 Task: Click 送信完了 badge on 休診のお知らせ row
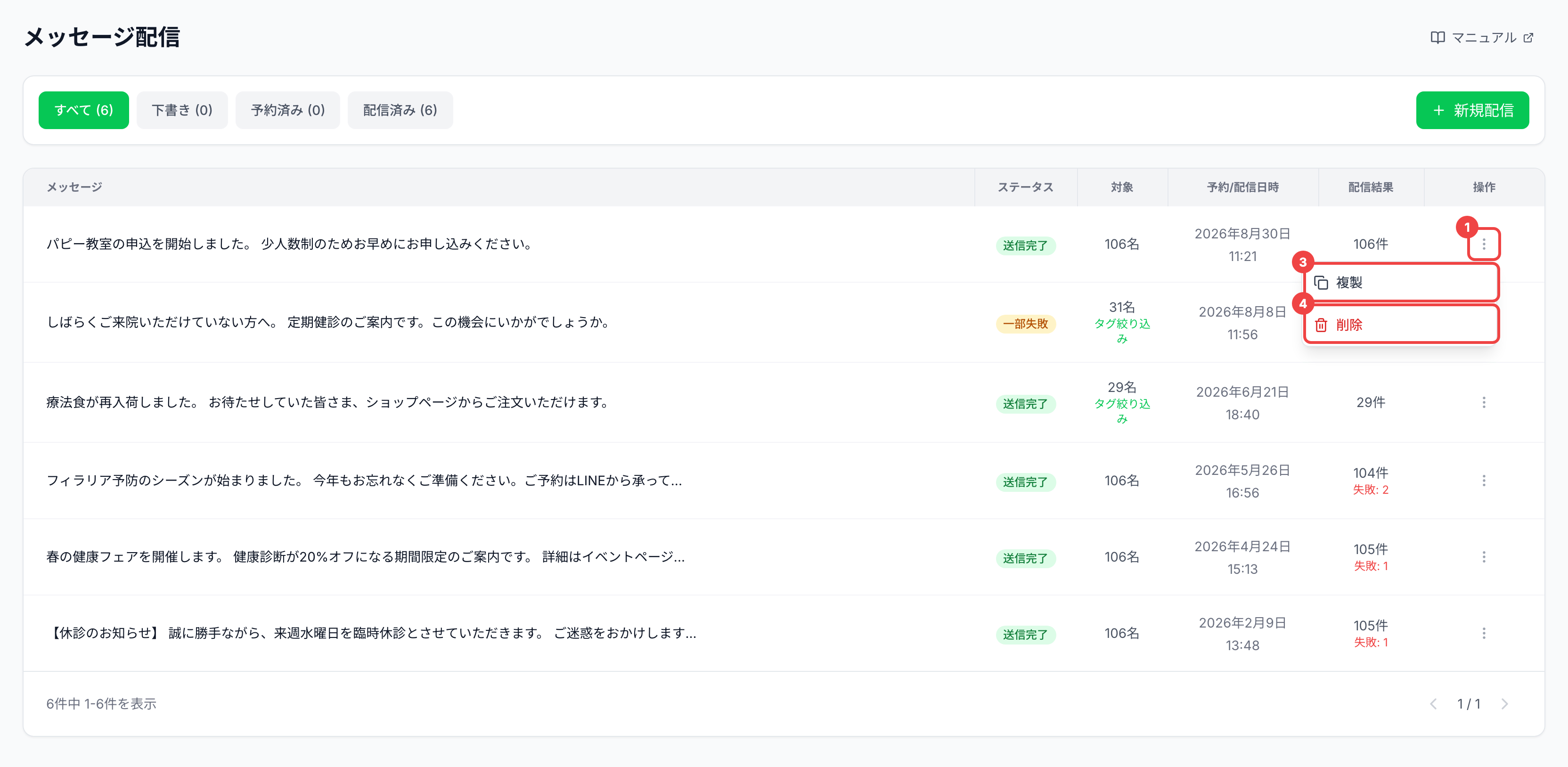pyautogui.click(x=1025, y=635)
